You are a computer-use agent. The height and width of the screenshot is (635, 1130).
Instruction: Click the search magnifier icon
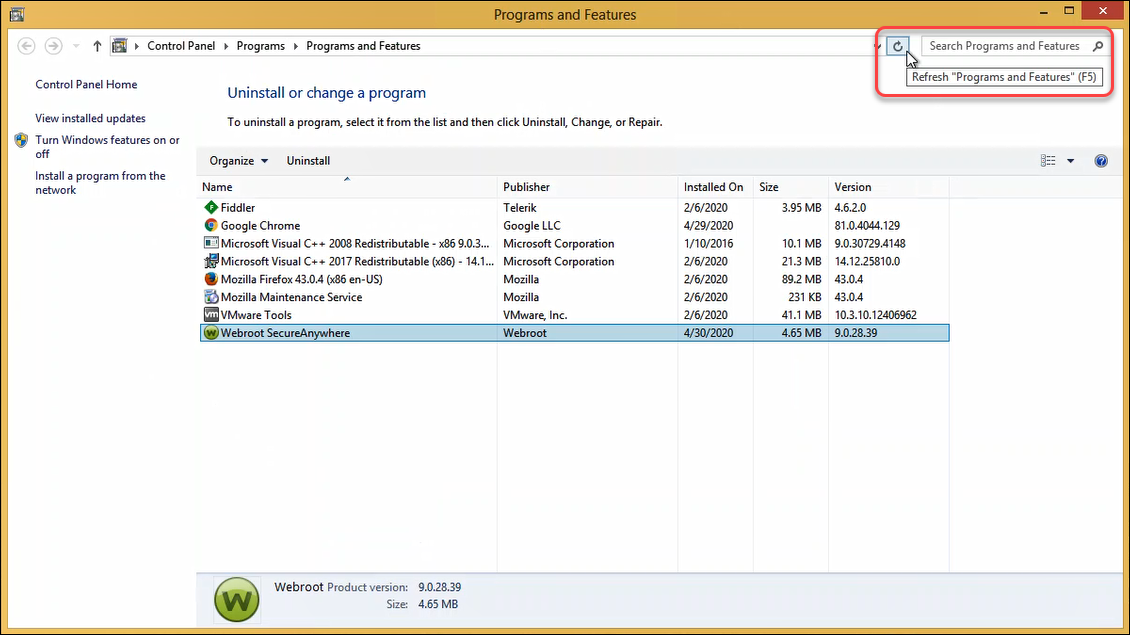click(1098, 46)
